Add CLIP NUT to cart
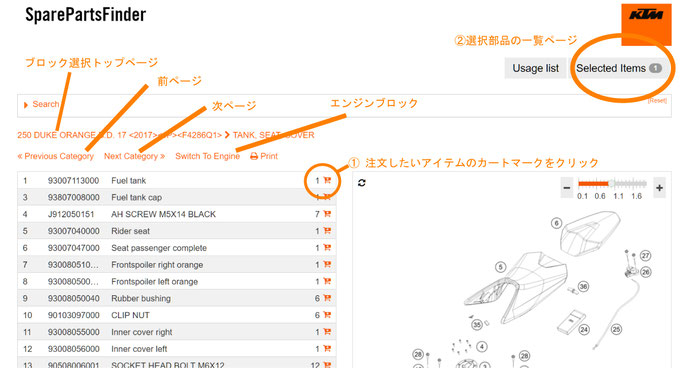Screen dimensions: 683x368 [x=327, y=315]
